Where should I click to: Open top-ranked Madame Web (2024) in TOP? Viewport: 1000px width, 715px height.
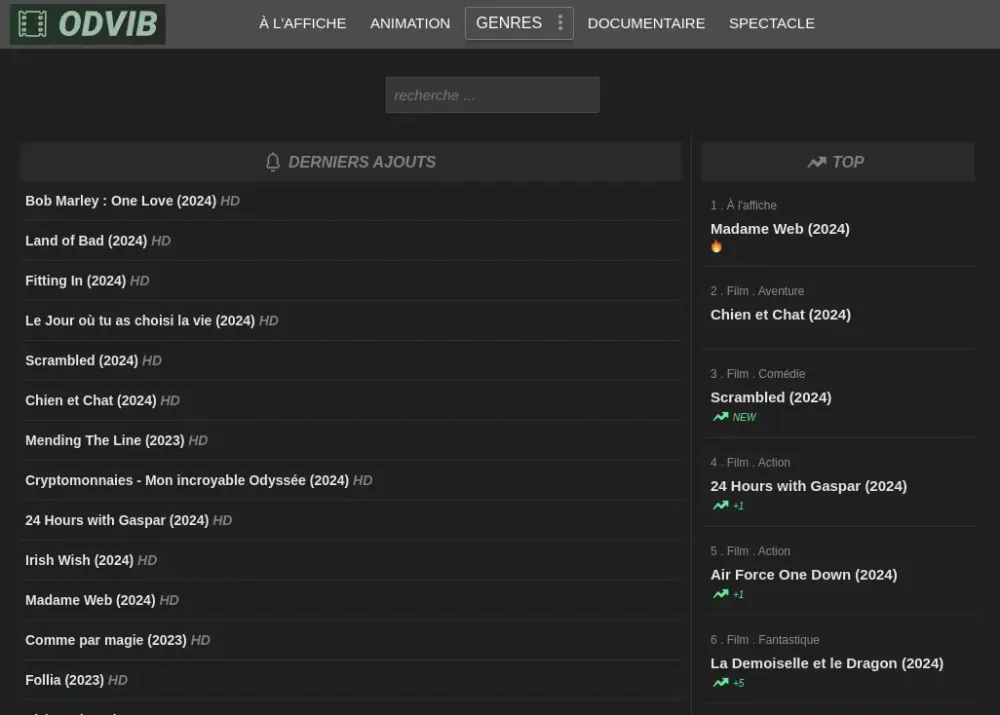(780, 229)
